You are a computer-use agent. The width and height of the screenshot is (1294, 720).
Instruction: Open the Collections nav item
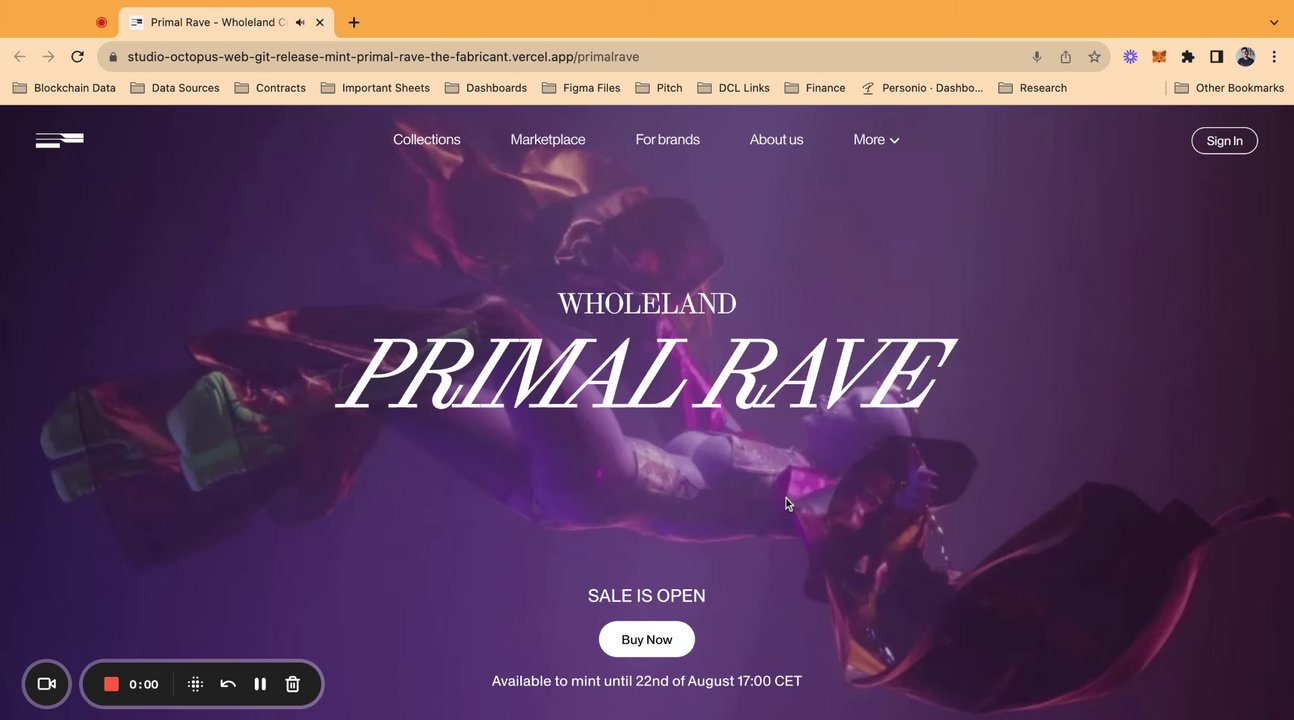427,140
